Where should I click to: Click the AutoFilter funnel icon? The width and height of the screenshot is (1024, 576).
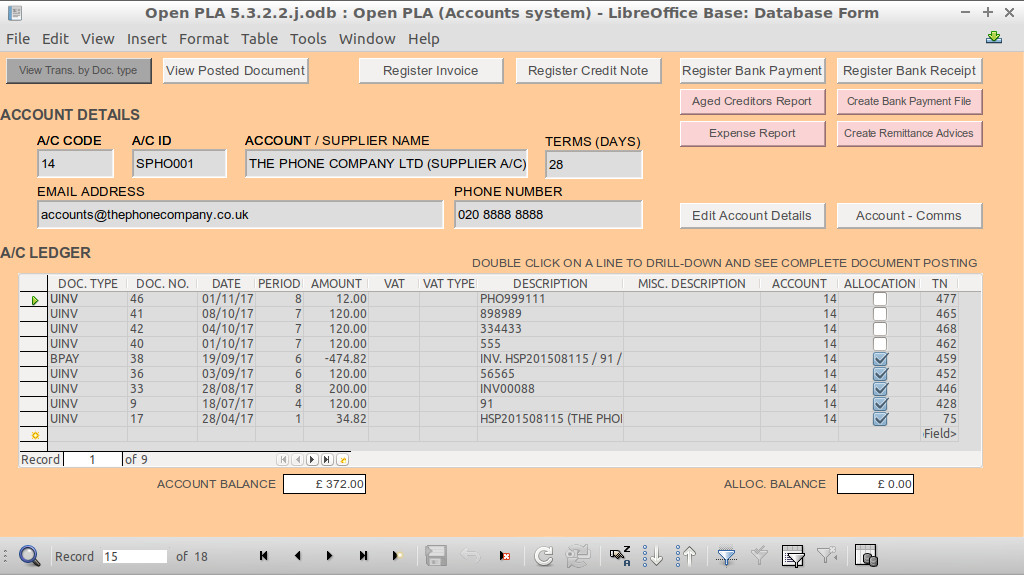[x=727, y=556]
